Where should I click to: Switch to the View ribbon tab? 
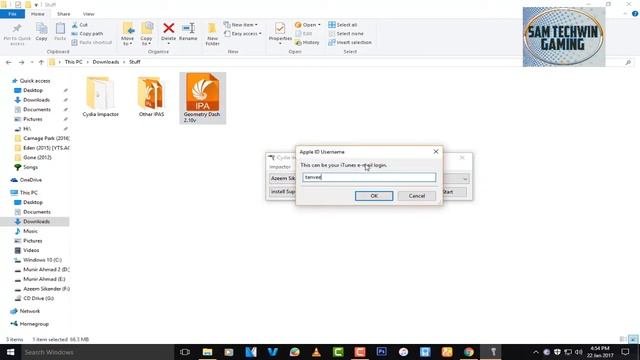89,14
